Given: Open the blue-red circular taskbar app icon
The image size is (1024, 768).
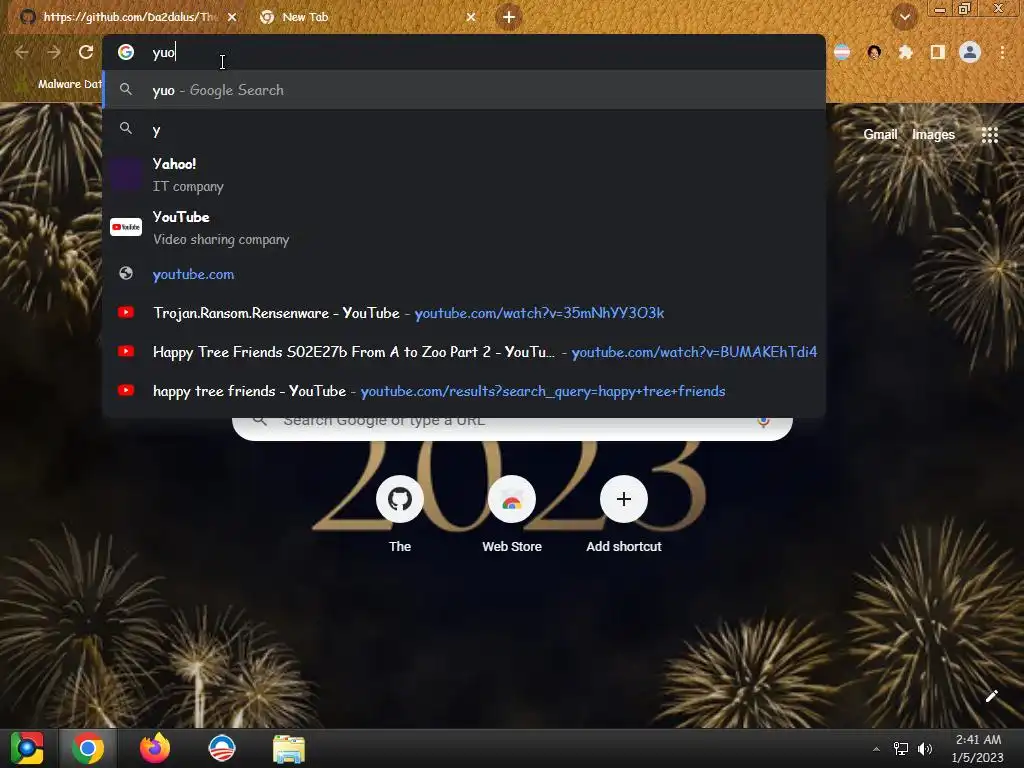Looking at the screenshot, I should pos(221,748).
